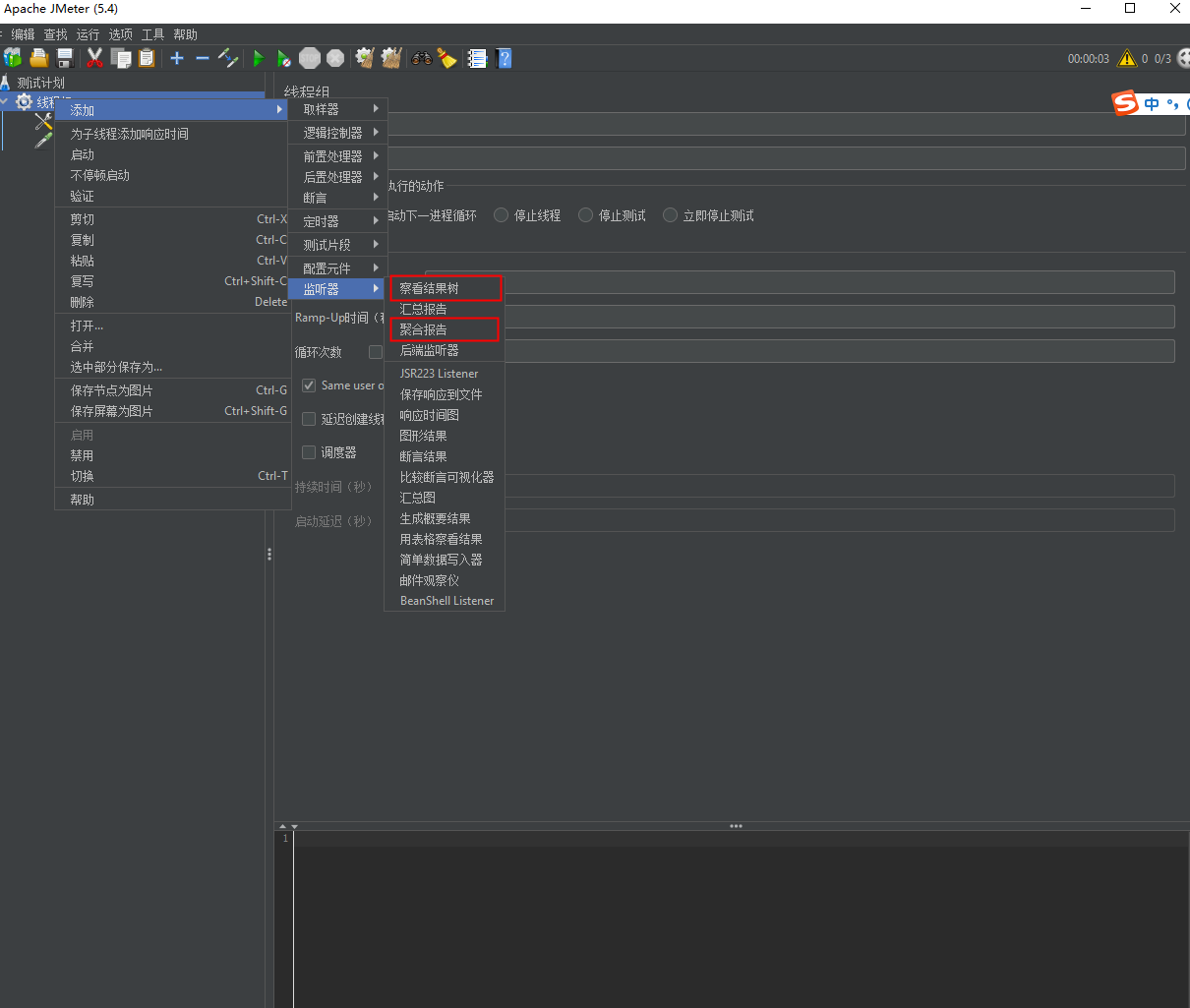Image resolution: width=1190 pixels, height=1008 pixels.
Task: Click the Paste clipboard icon
Action: pyautogui.click(x=147, y=58)
